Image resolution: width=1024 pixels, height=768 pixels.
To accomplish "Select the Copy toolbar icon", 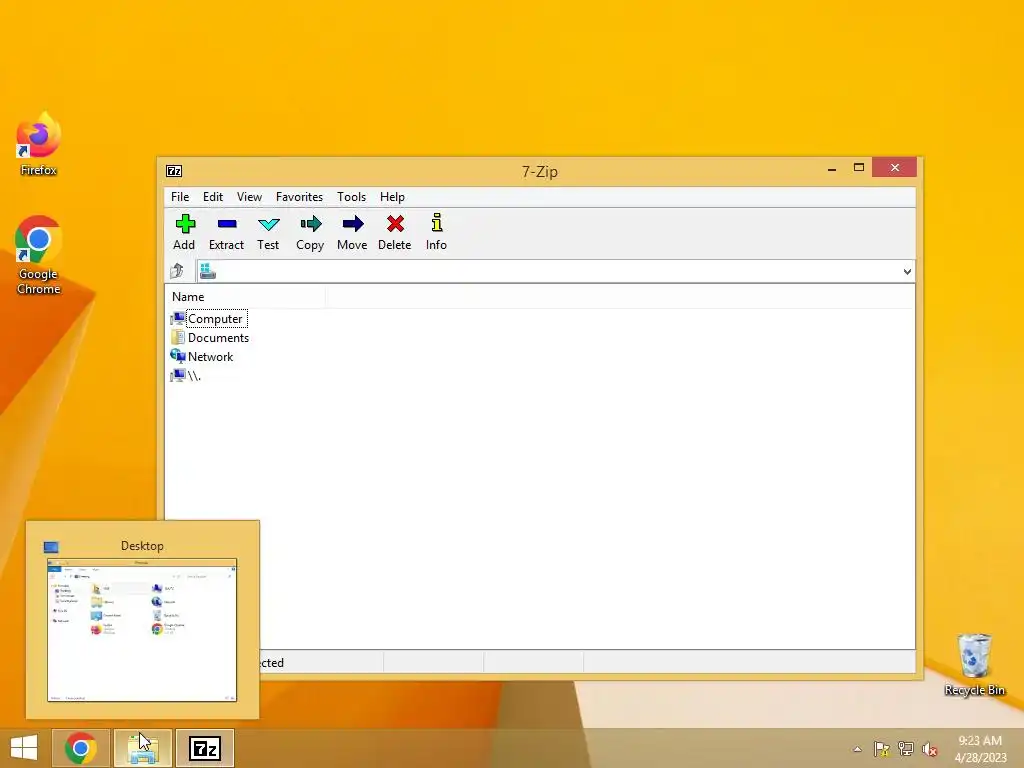I will coord(310,232).
